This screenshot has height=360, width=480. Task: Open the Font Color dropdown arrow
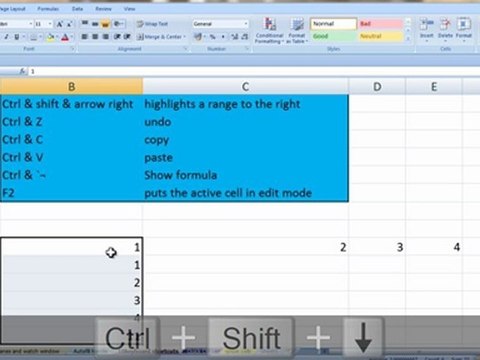coord(72,37)
